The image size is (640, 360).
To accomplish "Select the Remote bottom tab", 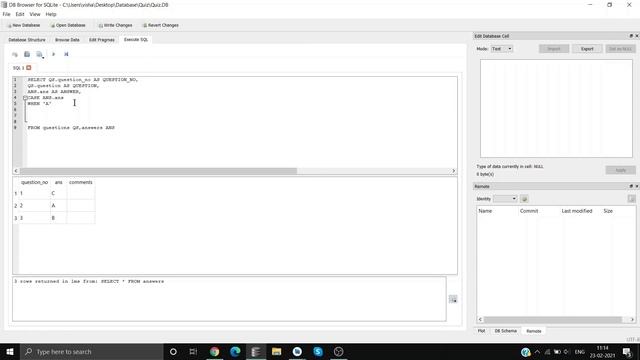I will point(533,331).
